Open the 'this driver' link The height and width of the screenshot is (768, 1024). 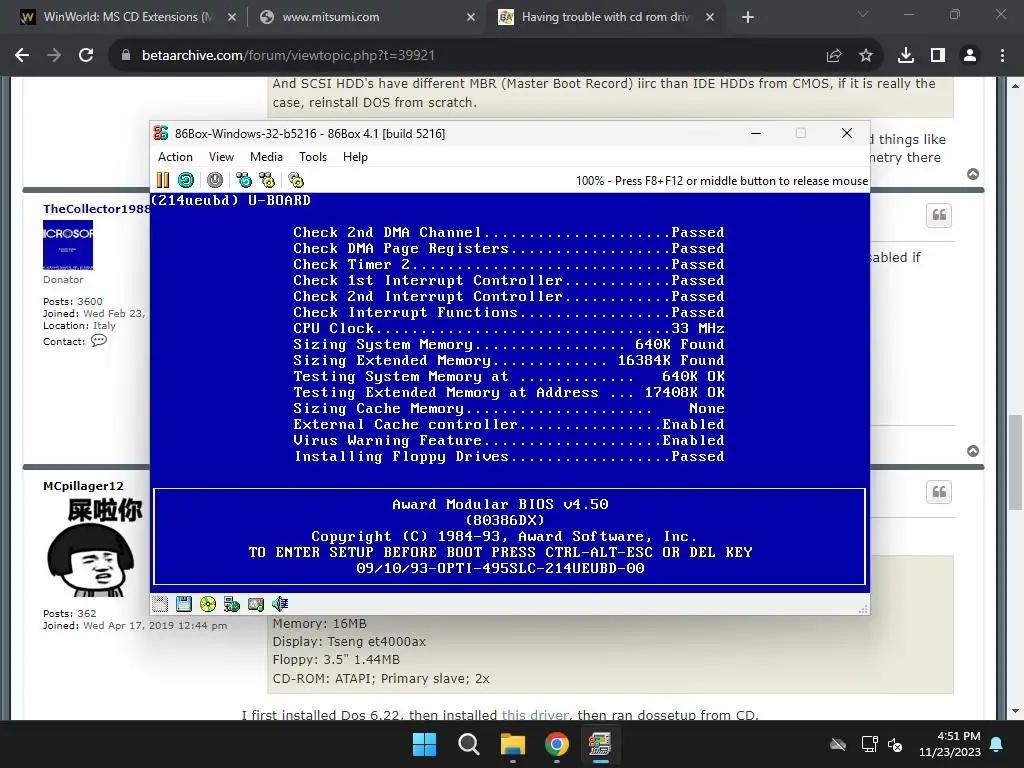(x=535, y=715)
